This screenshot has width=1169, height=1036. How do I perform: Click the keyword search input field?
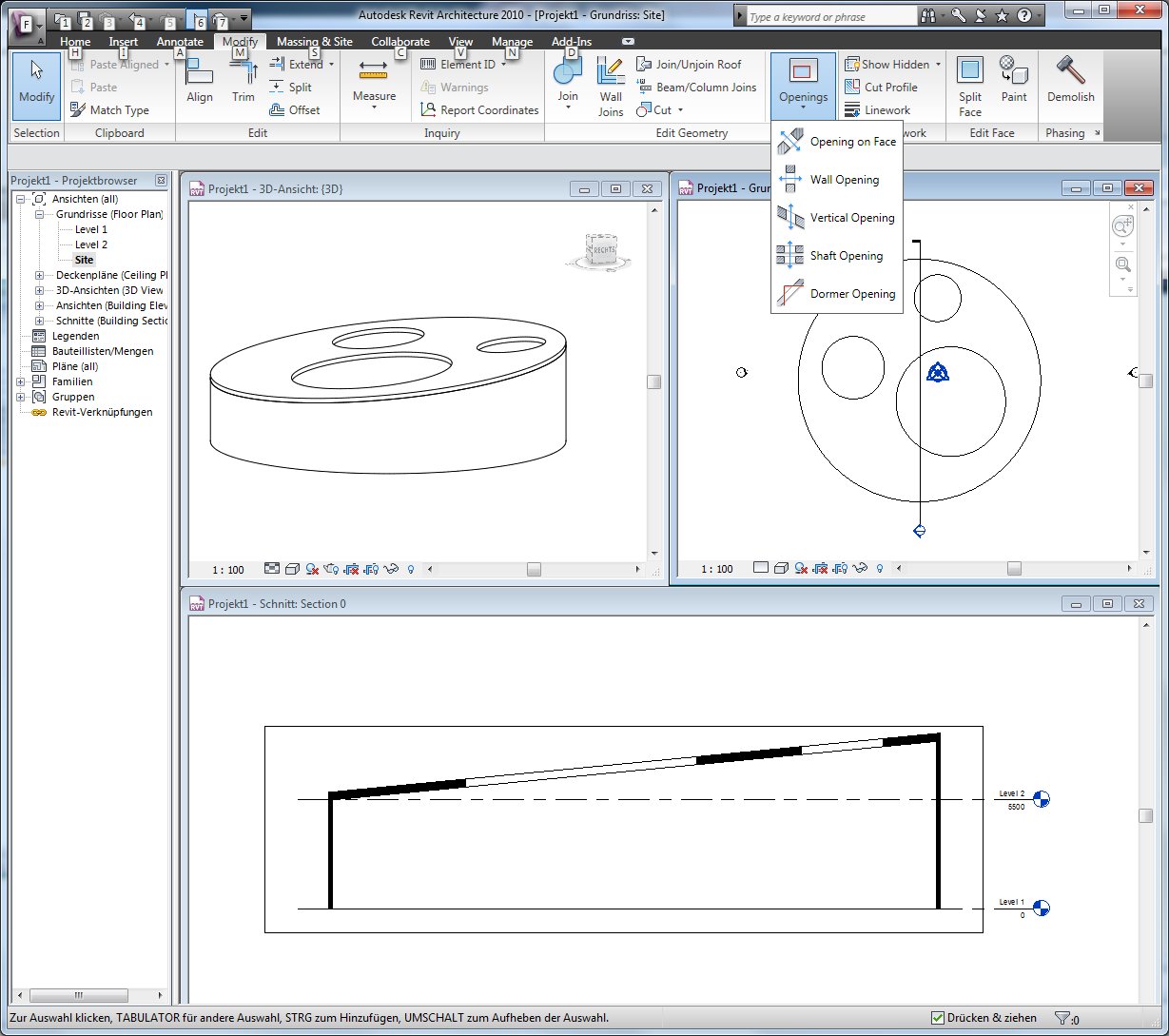tap(830, 17)
